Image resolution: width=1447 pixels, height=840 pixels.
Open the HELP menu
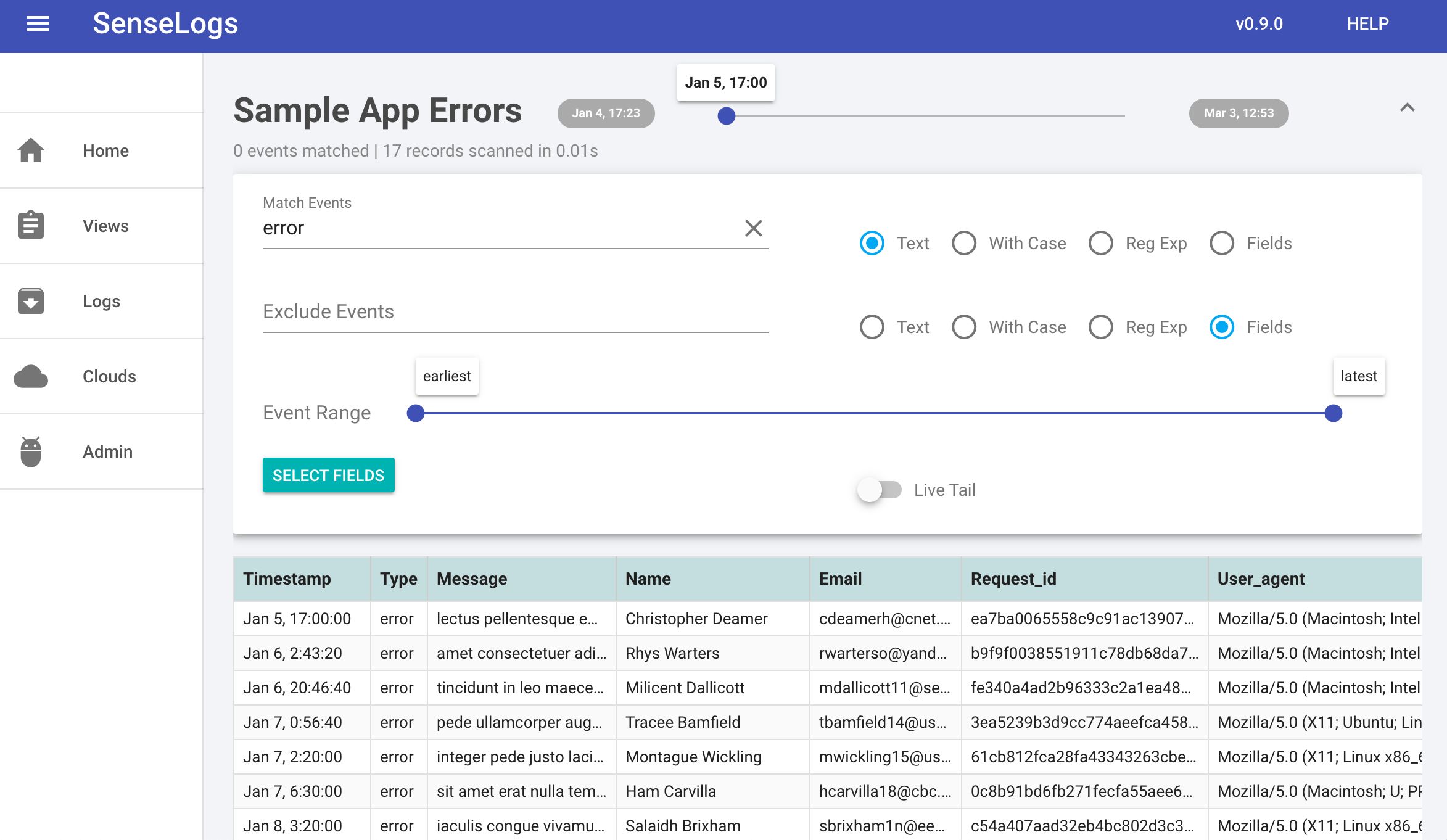coord(1367,25)
